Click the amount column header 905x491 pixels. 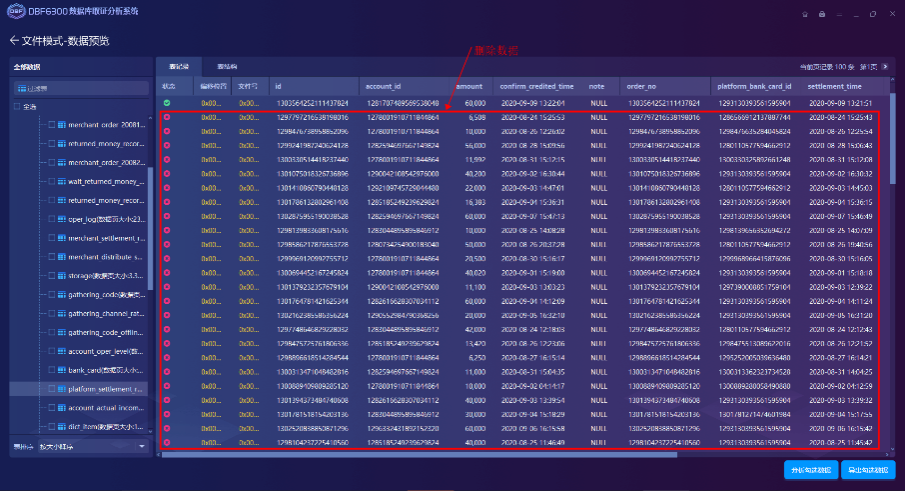pyautogui.click(x=469, y=86)
